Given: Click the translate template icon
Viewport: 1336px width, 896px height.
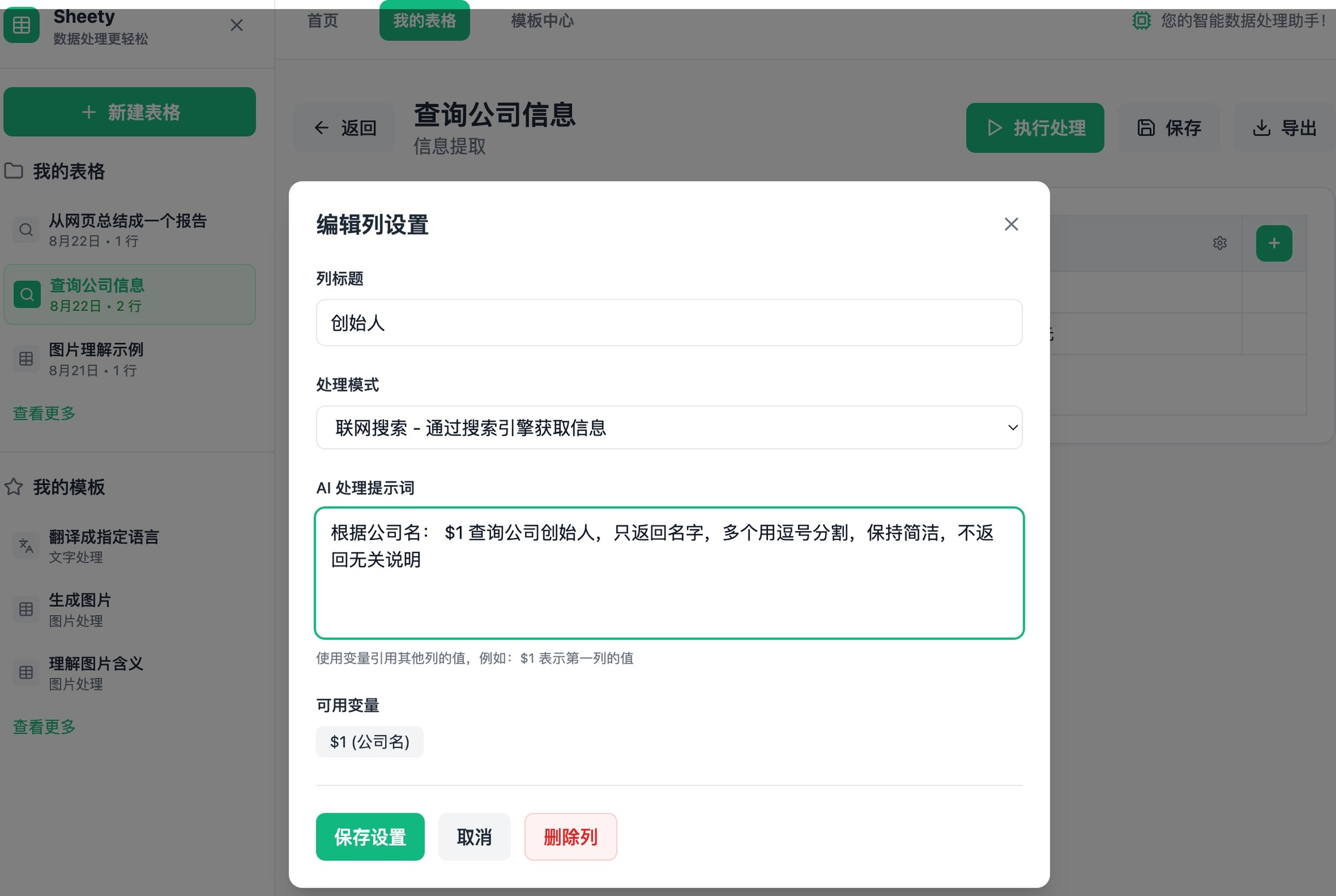Looking at the screenshot, I should point(26,545).
